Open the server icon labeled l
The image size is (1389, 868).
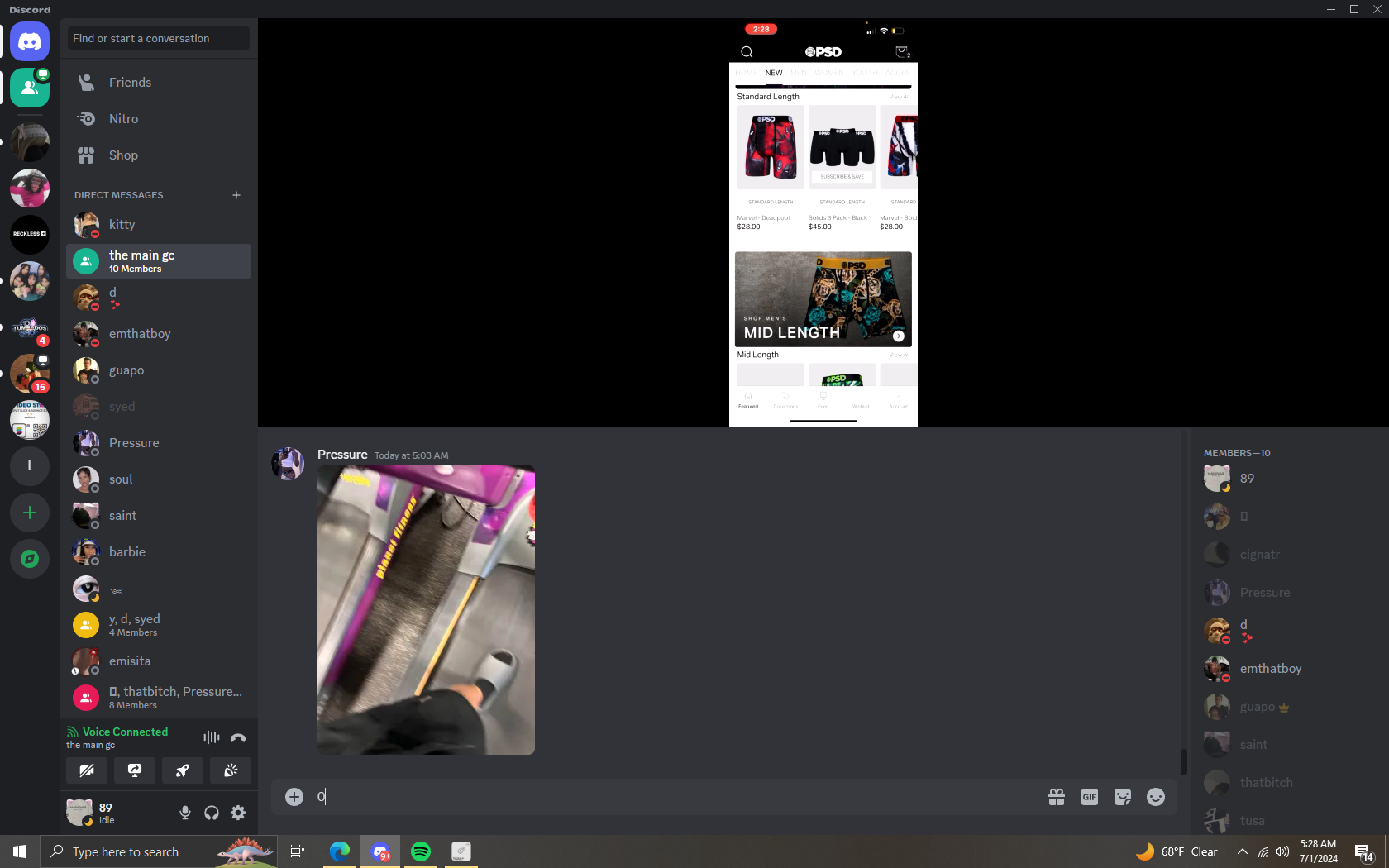point(30,465)
